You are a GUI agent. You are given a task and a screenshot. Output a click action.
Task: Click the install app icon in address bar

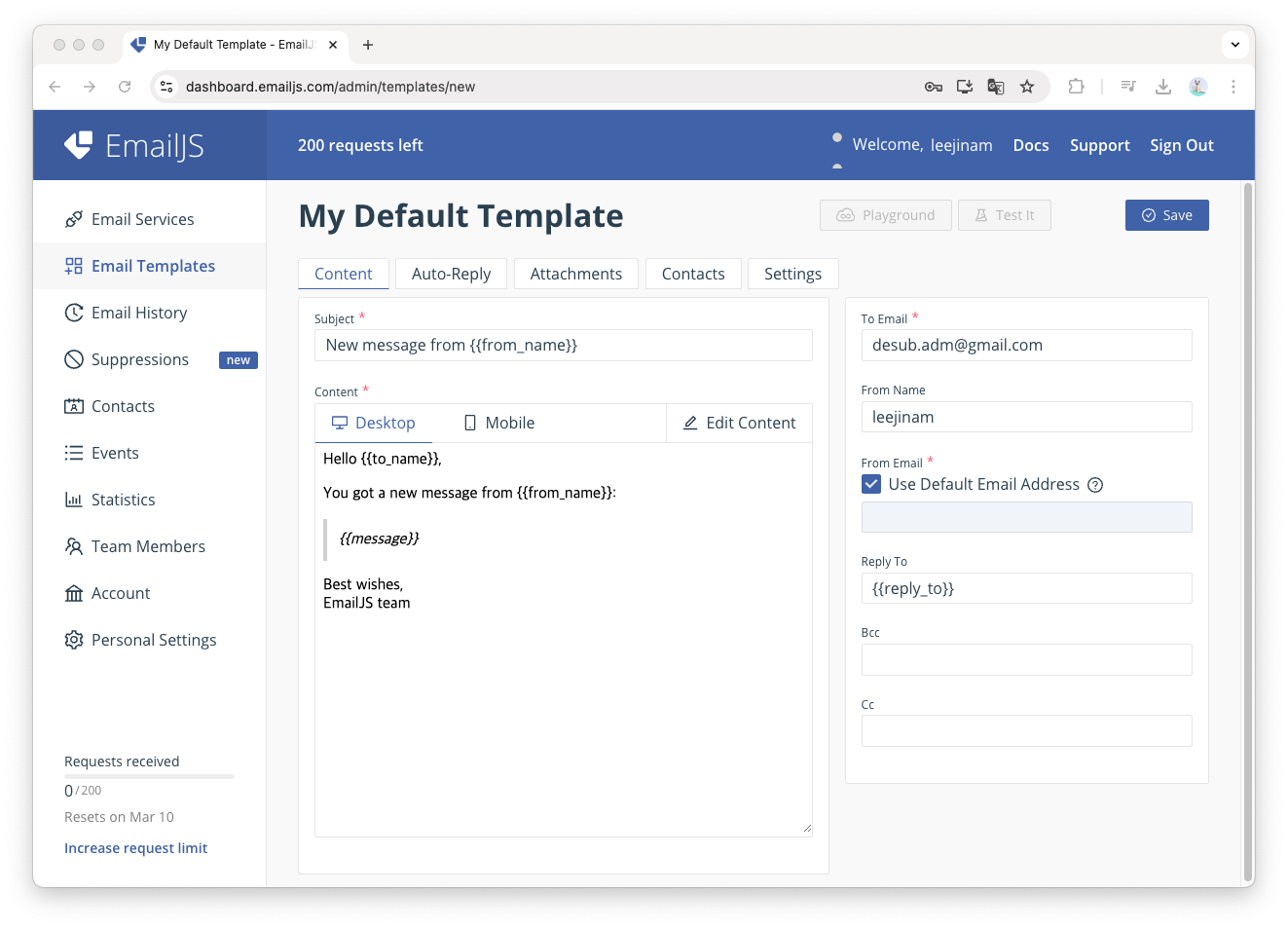[x=965, y=87]
